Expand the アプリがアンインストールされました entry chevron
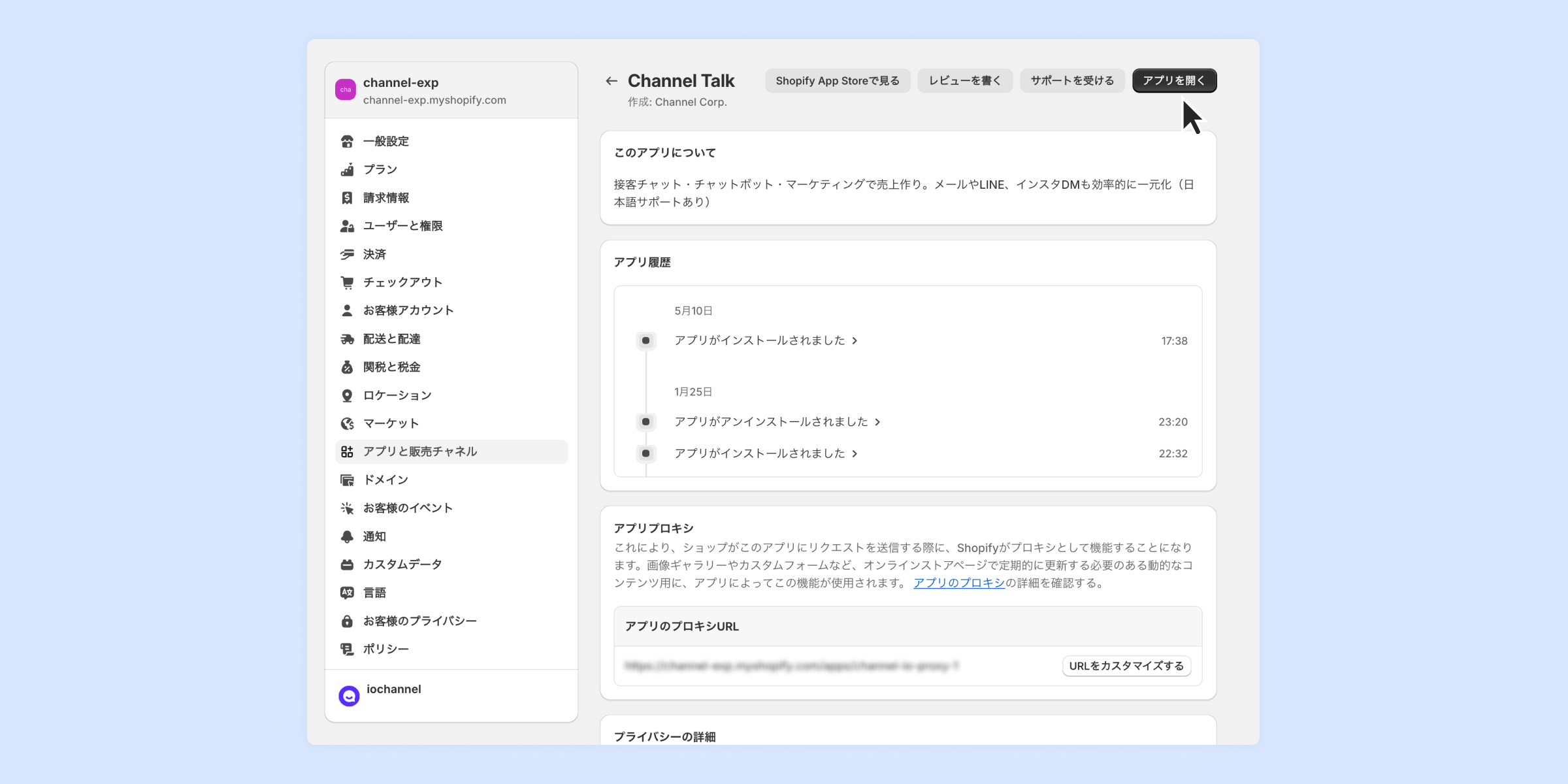 click(x=877, y=422)
